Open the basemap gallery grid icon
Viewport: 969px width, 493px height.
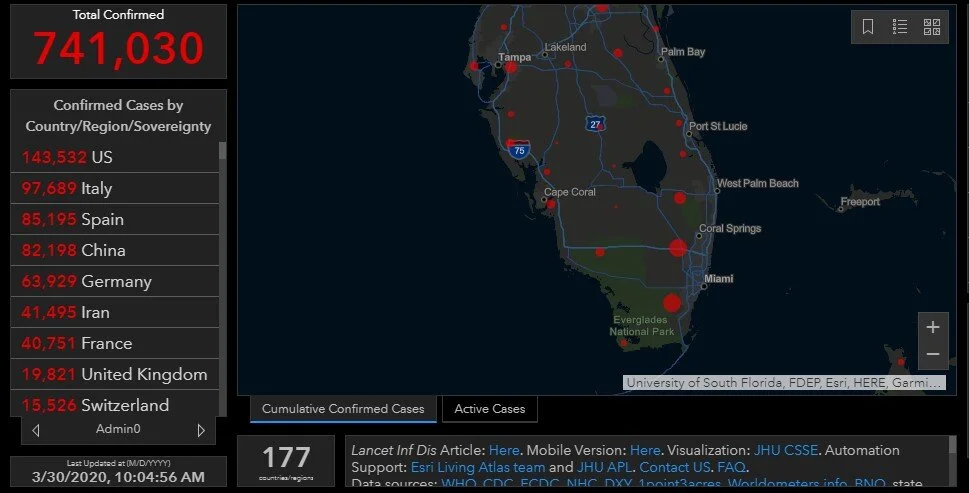pyautogui.click(x=932, y=27)
